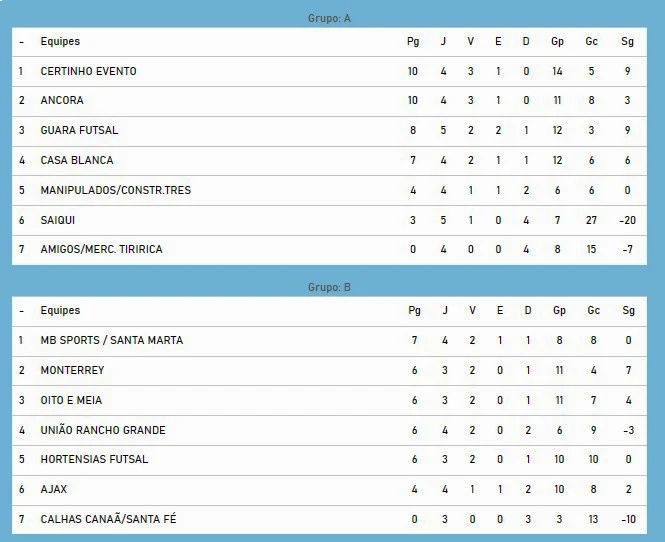Click the CERTINHO EVENTO team name
Image resolution: width=665 pixels, height=542 pixels.
88,71
